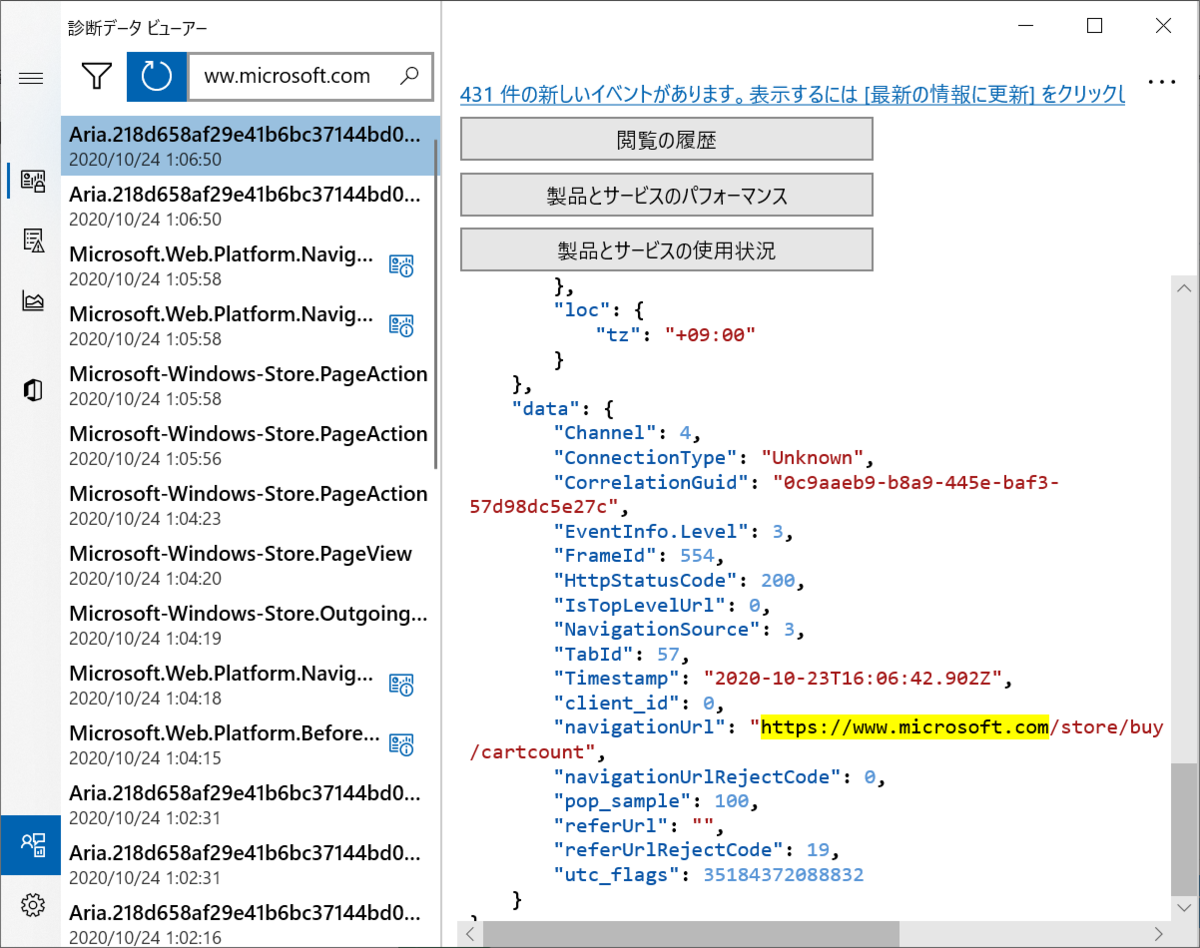Click the 製品とサービスのパフォーマンス button

(666, 195)
